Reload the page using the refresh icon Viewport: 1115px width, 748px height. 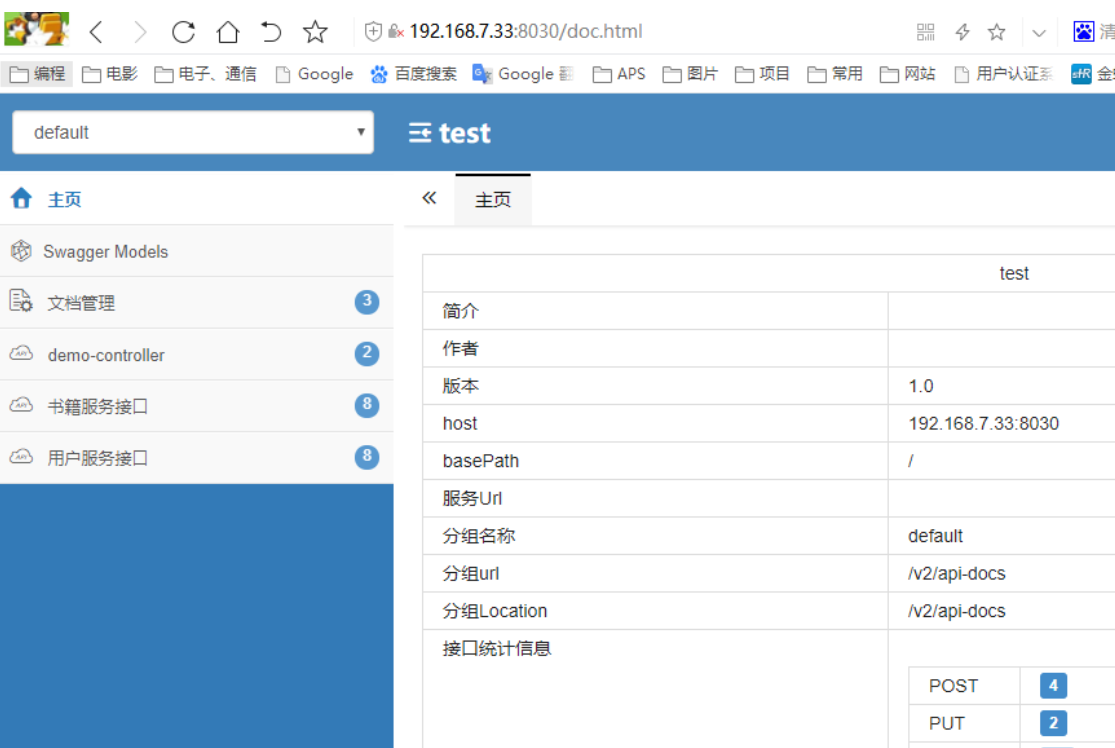pos(185,31)
